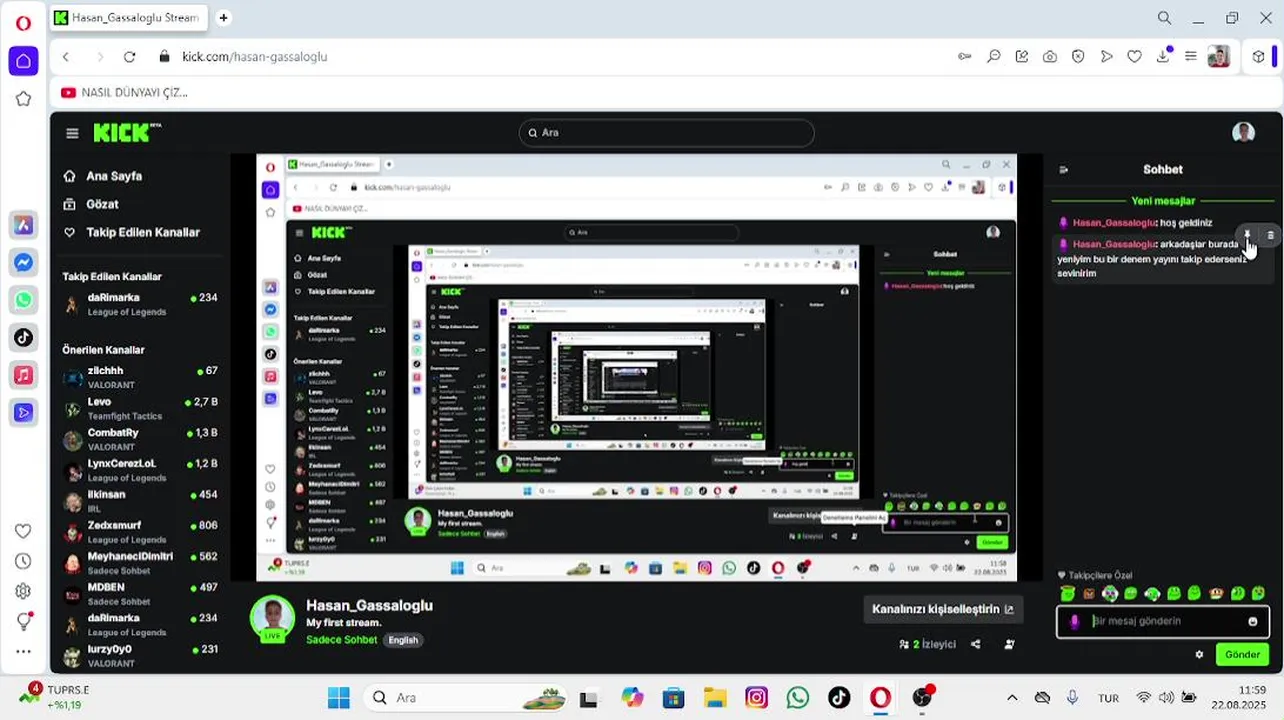Click the Sadece Sohbet category link

point(341,640)
